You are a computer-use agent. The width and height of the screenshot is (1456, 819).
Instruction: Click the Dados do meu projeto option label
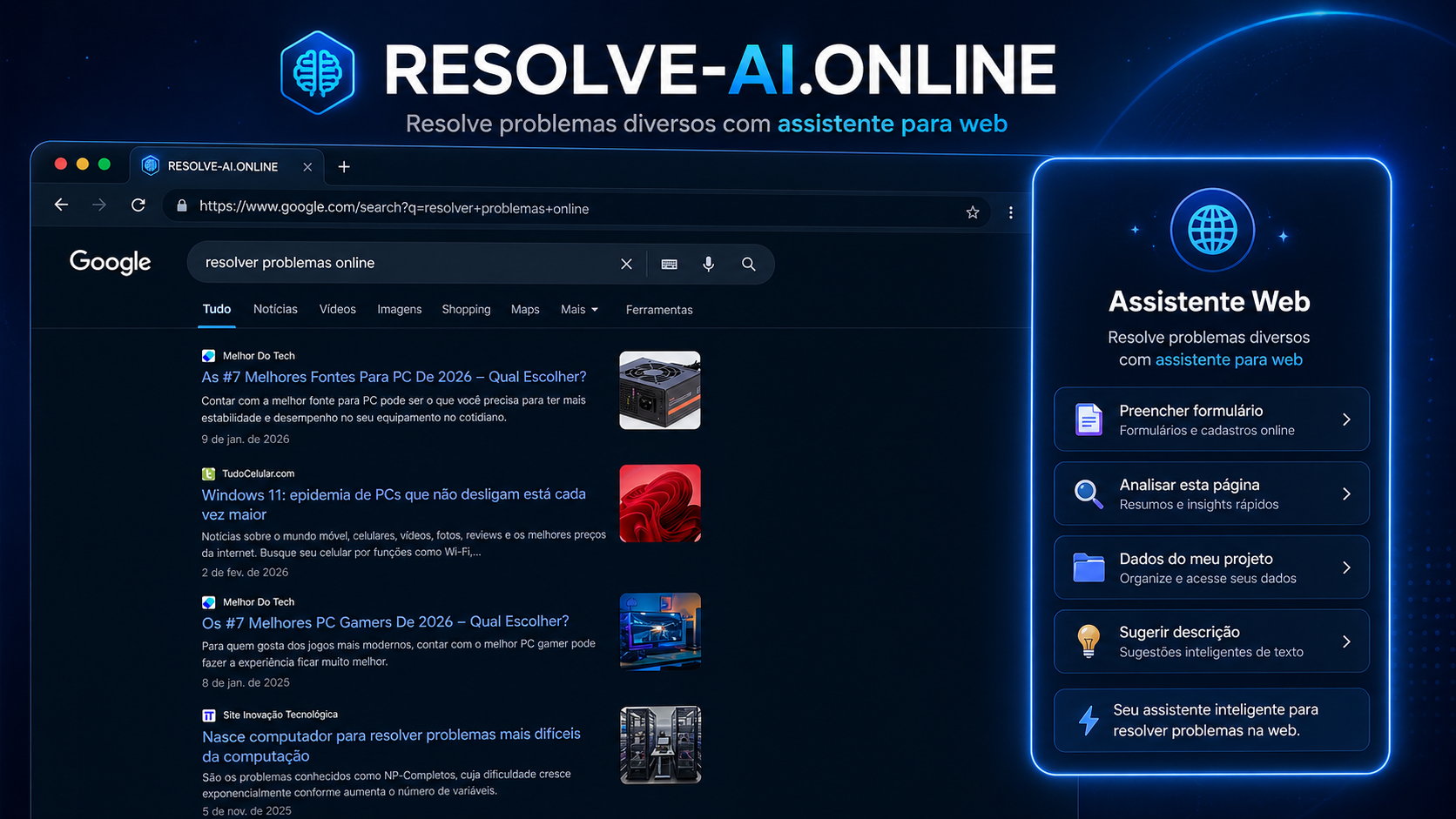[1196, 559]
